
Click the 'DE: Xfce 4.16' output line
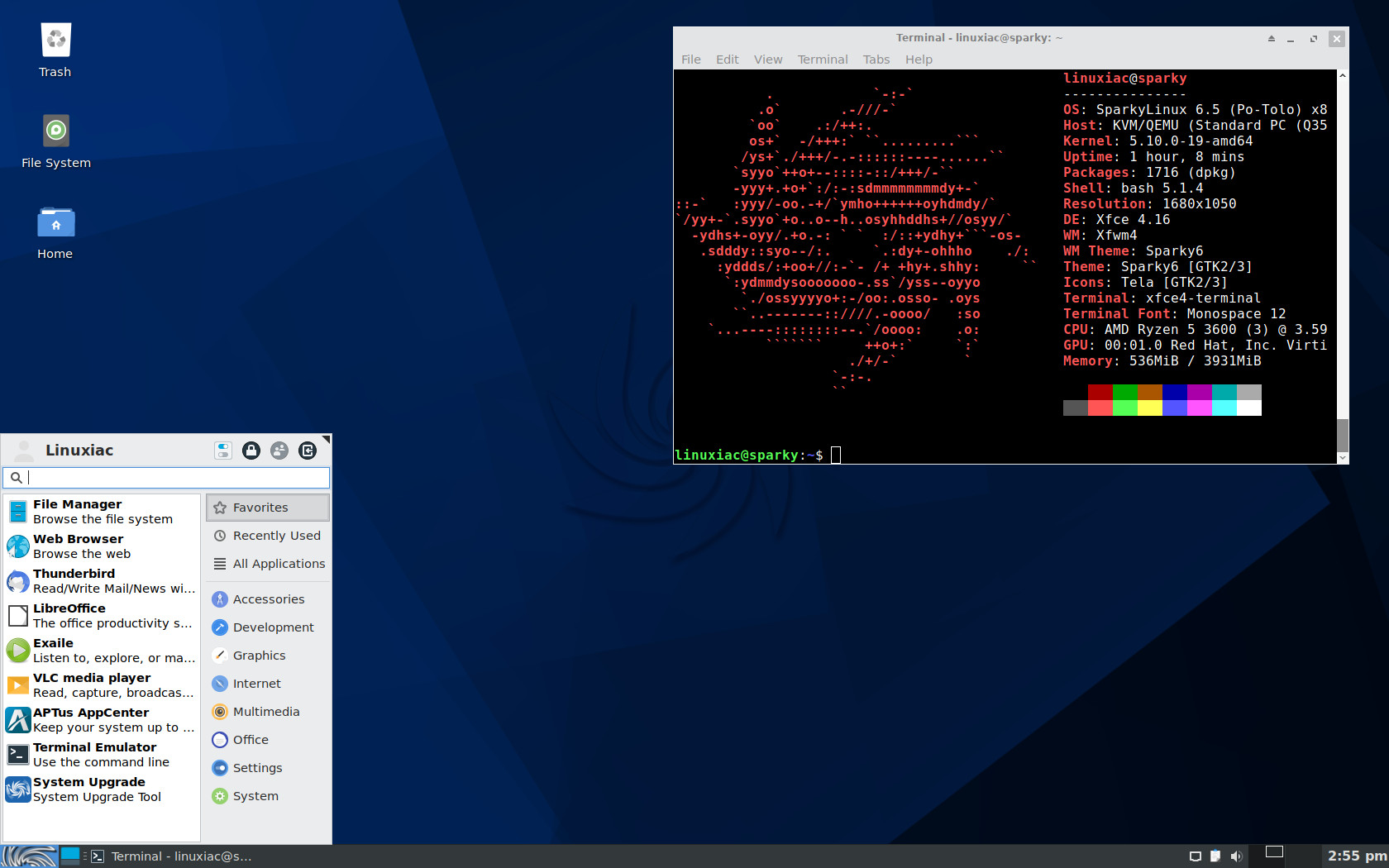coord(1116,220)
